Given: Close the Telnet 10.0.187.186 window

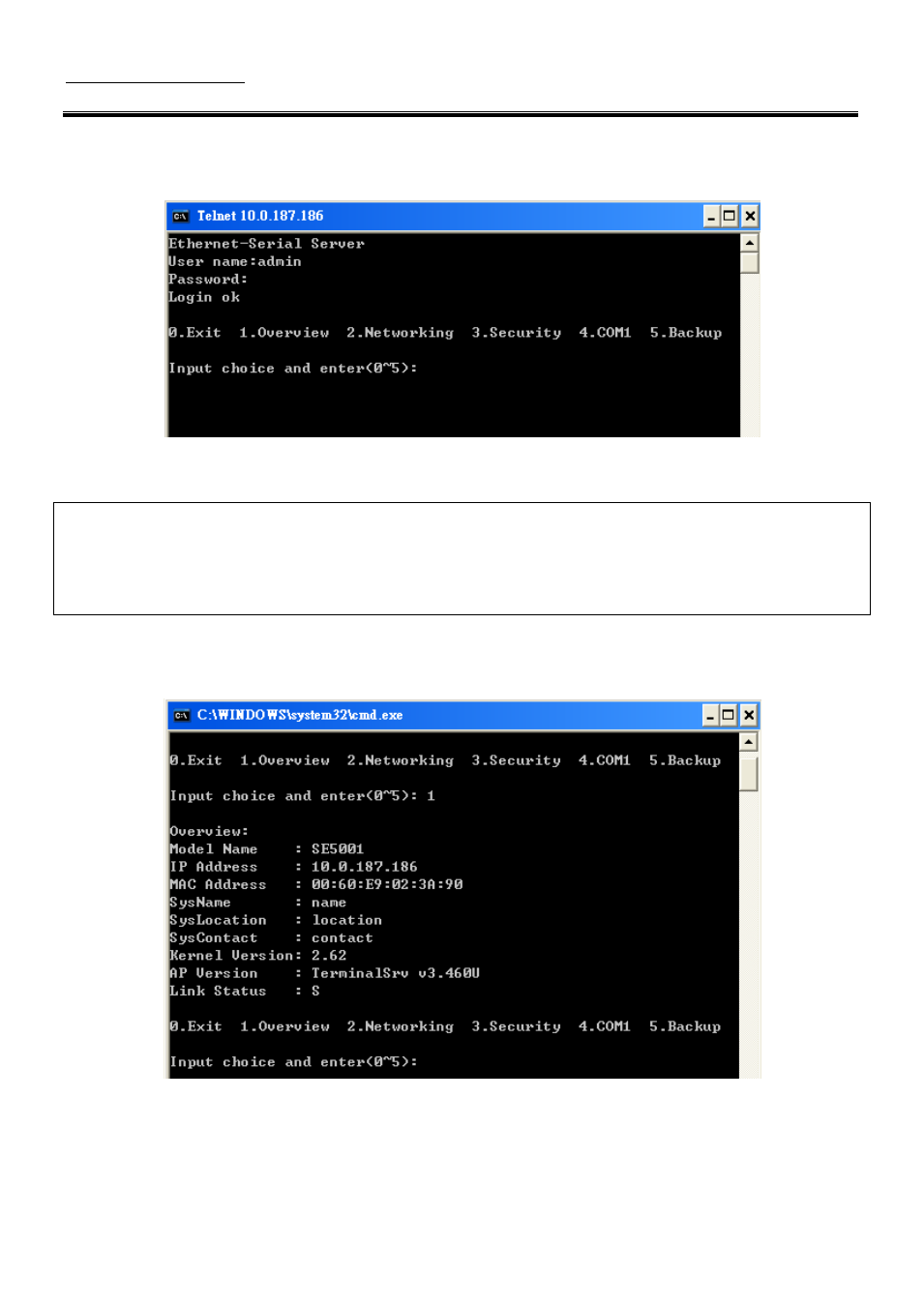Looking at the screenshot, I should [750, 216].
